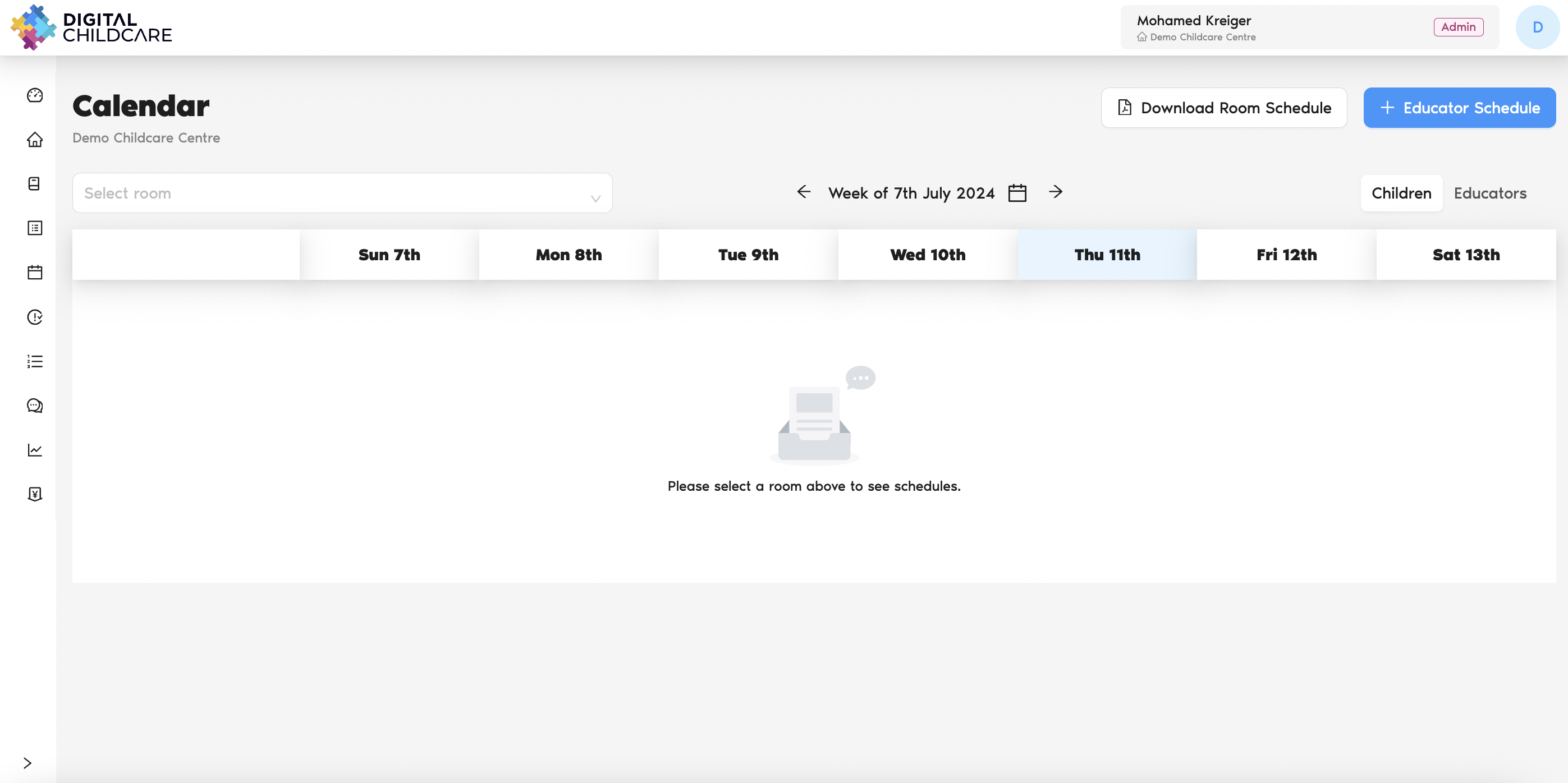Go to next week arrow
The image size is (1568, 783).
[x=1056, y=192]
